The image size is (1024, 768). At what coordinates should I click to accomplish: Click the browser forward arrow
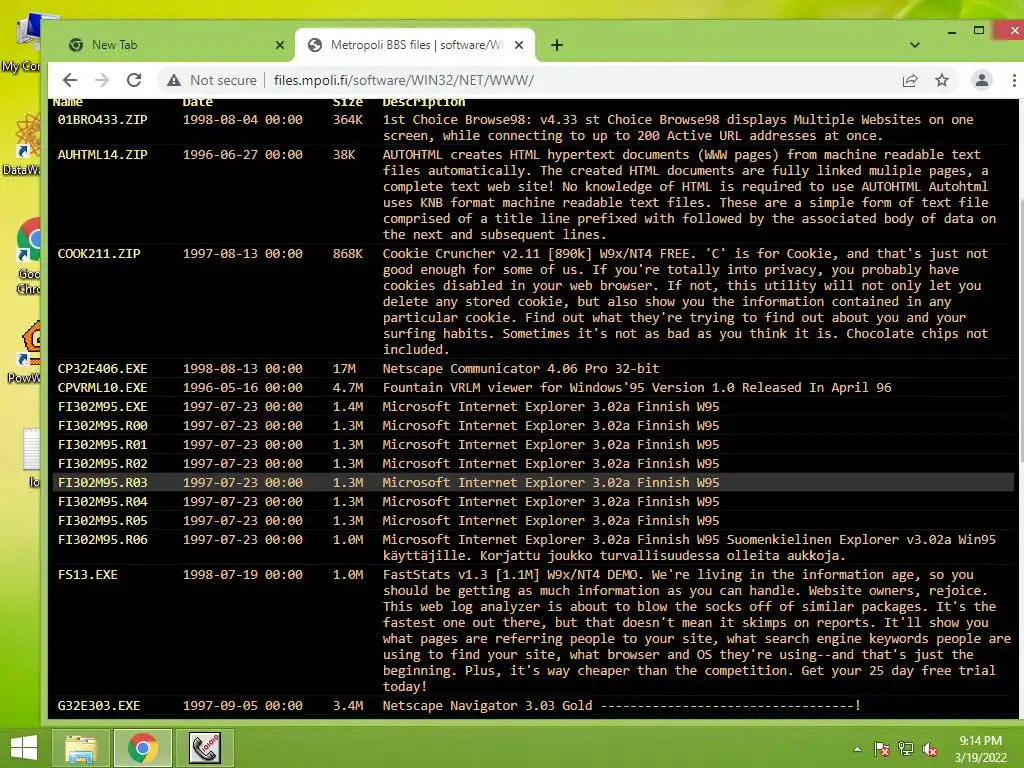pos(102,80)
